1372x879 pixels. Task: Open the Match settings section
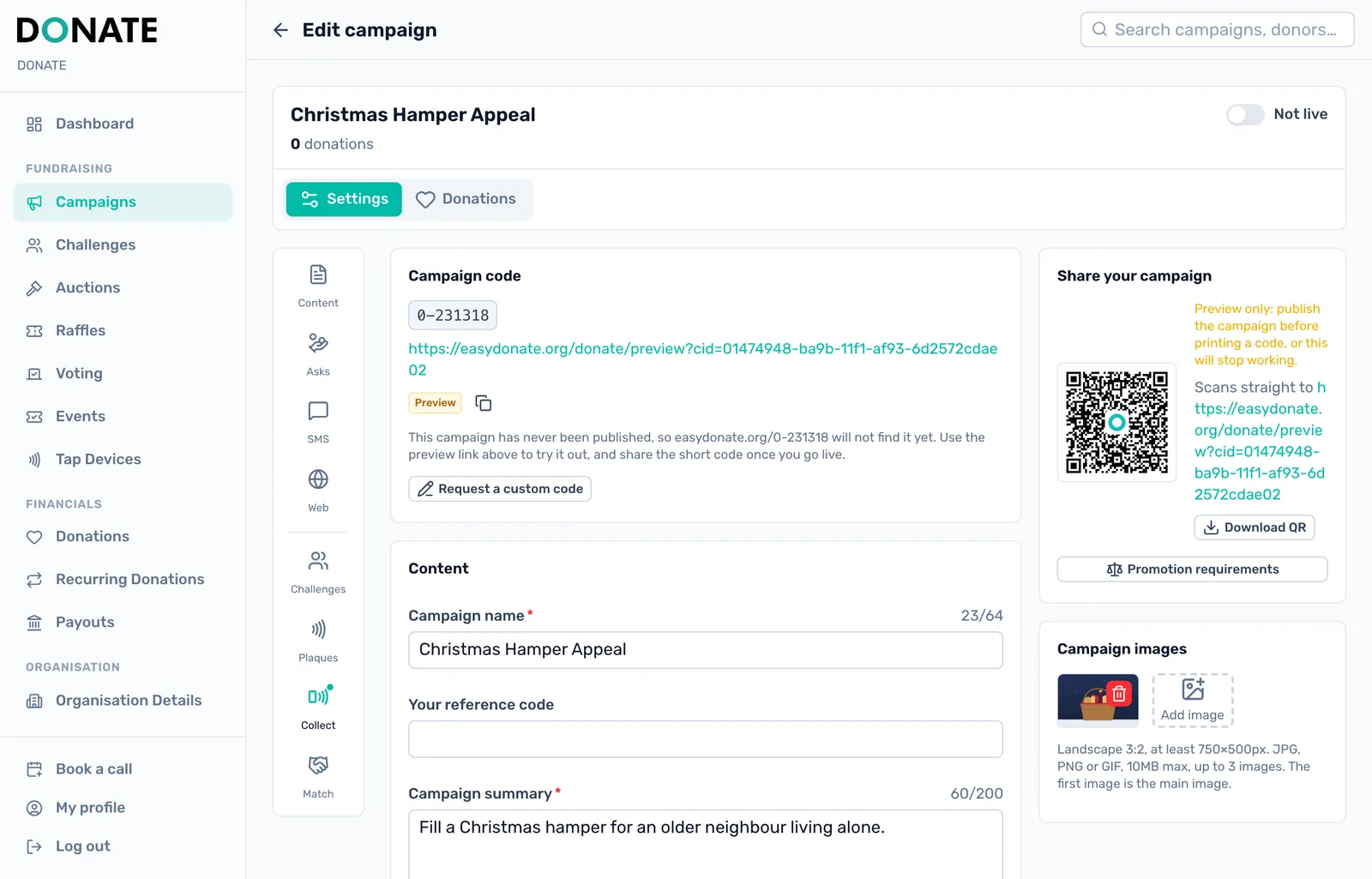point(318,777)
